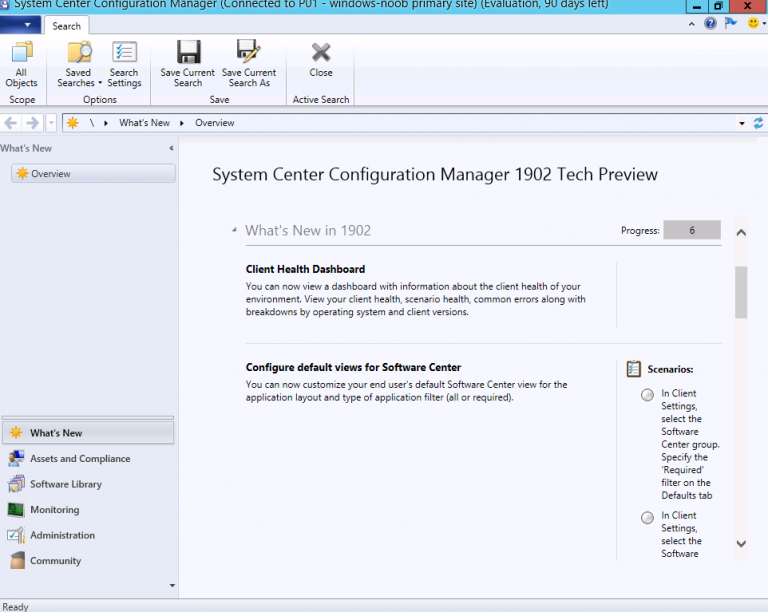Expand the root breadcrumb arrow

(106, 123)
